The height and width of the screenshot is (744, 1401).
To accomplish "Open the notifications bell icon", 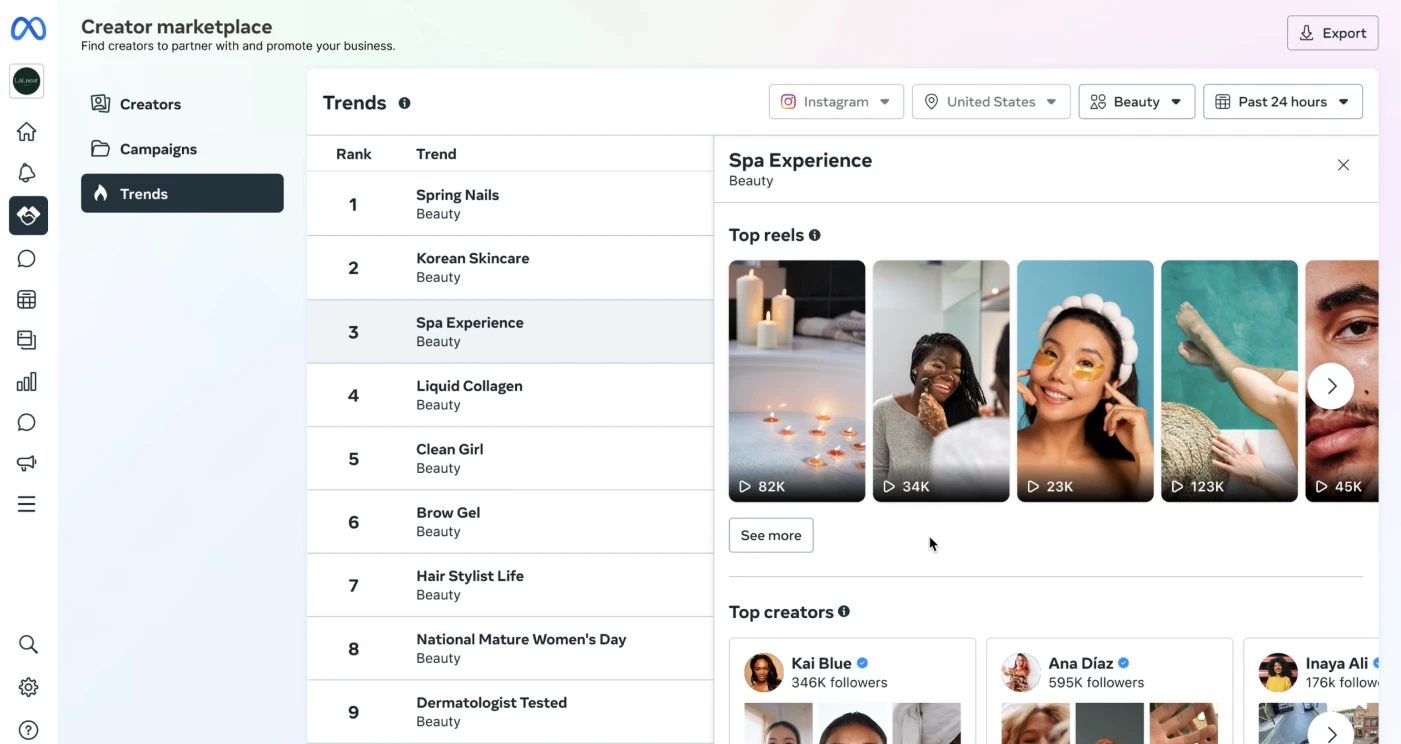I will (27, 173).
